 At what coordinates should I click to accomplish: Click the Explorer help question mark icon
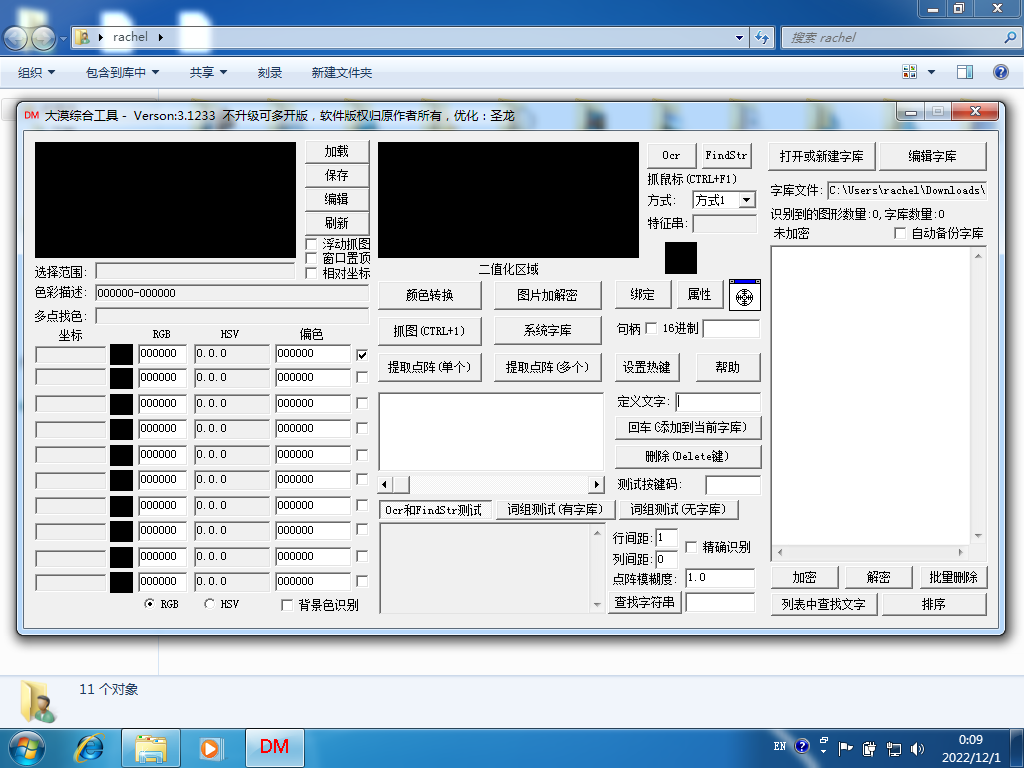point(1000,72)
